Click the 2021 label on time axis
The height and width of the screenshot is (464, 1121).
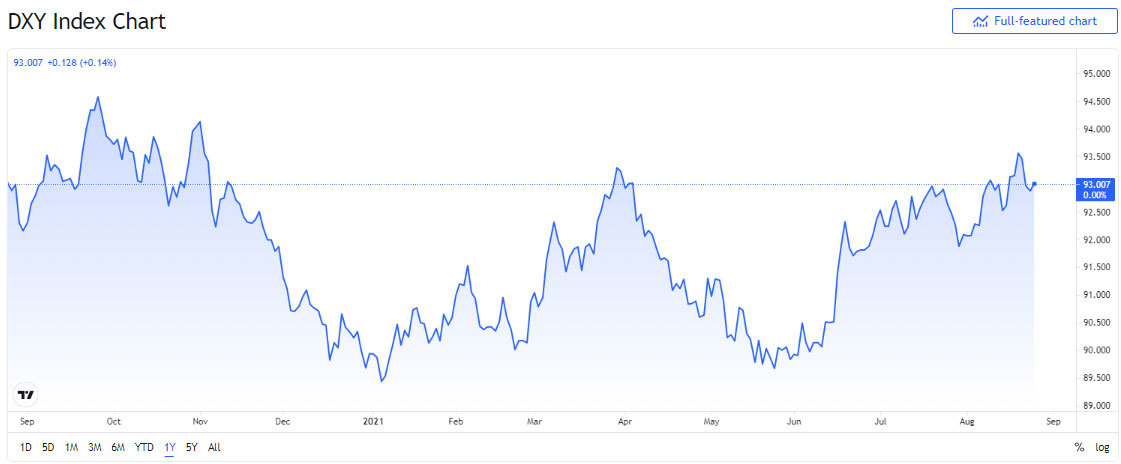(374, 421)
